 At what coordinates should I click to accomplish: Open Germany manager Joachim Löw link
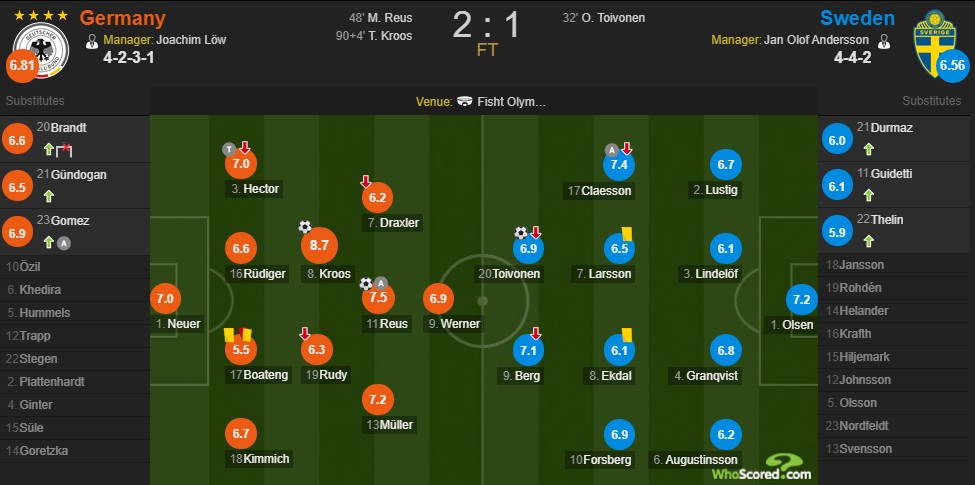click(x=150, y=41)
